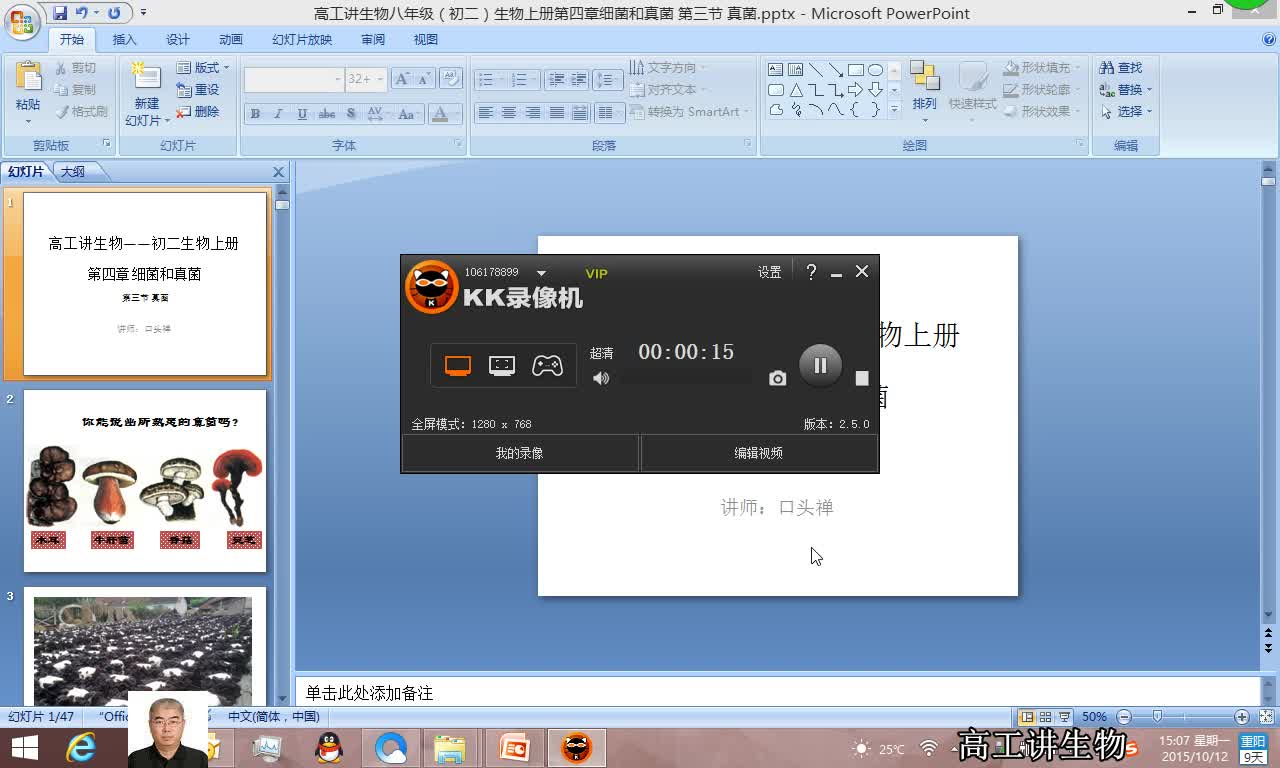Switch to the 大纲 pane tab
The width and height of the screenshot is (1280, 768).
(73, 172)
